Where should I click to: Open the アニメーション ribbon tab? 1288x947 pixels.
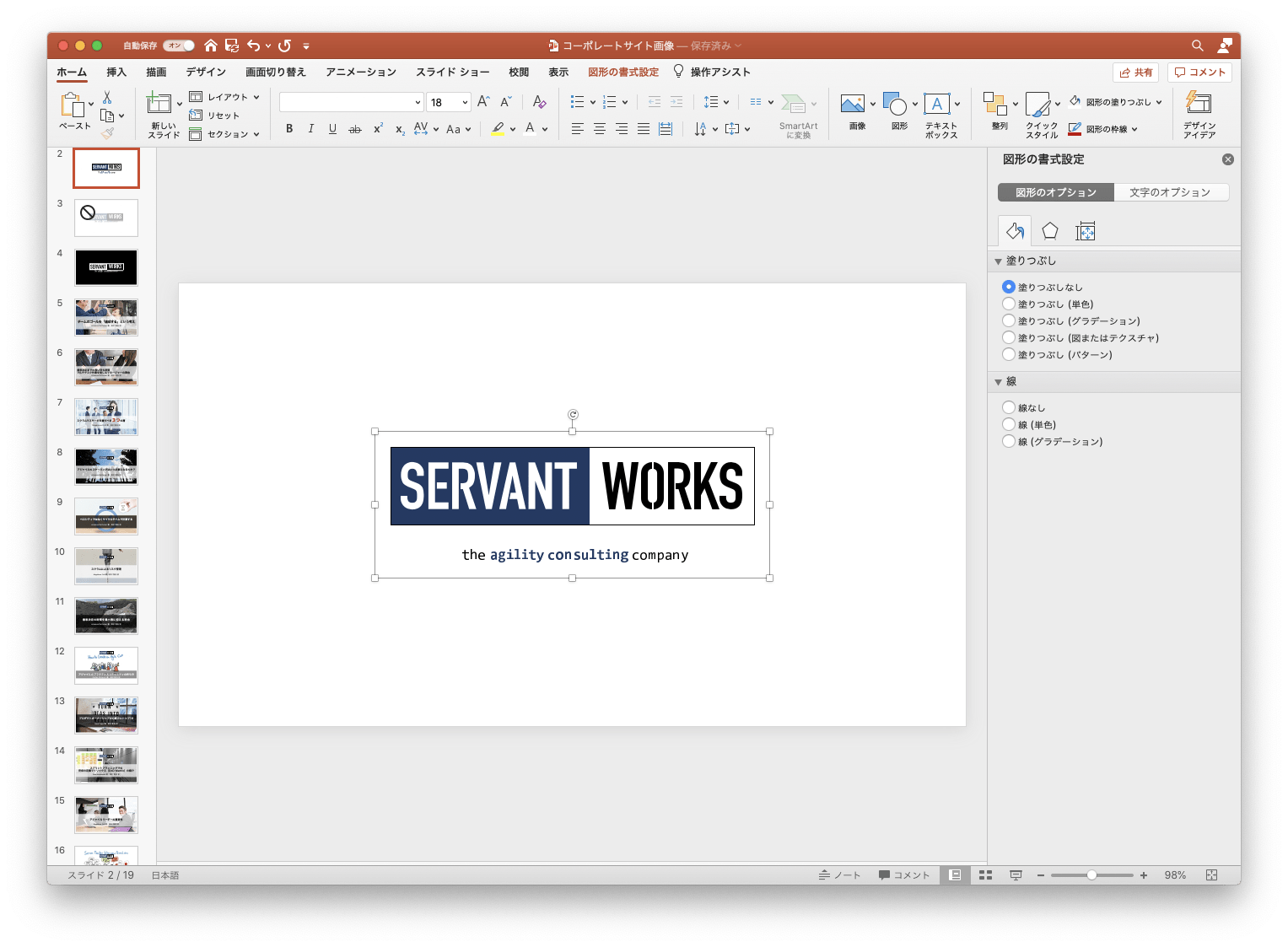coord(361,73)
